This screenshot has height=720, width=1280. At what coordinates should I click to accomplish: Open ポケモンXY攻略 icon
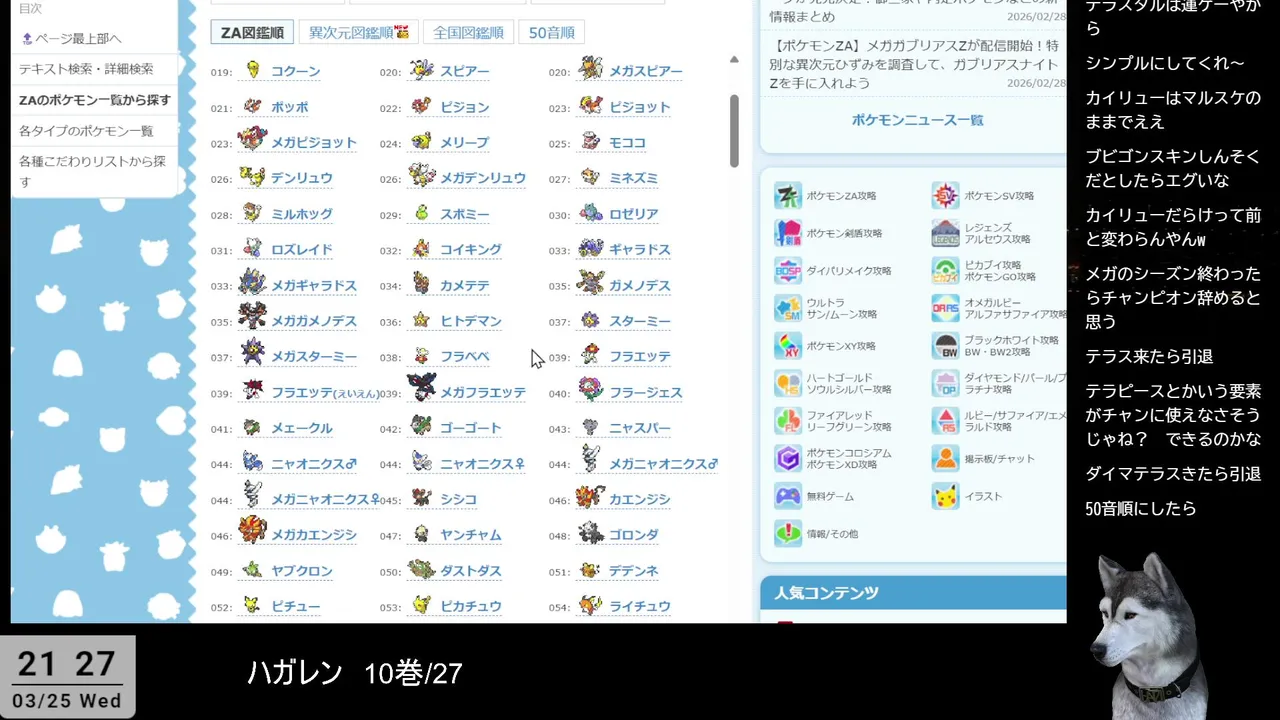(x=788, y=346)
